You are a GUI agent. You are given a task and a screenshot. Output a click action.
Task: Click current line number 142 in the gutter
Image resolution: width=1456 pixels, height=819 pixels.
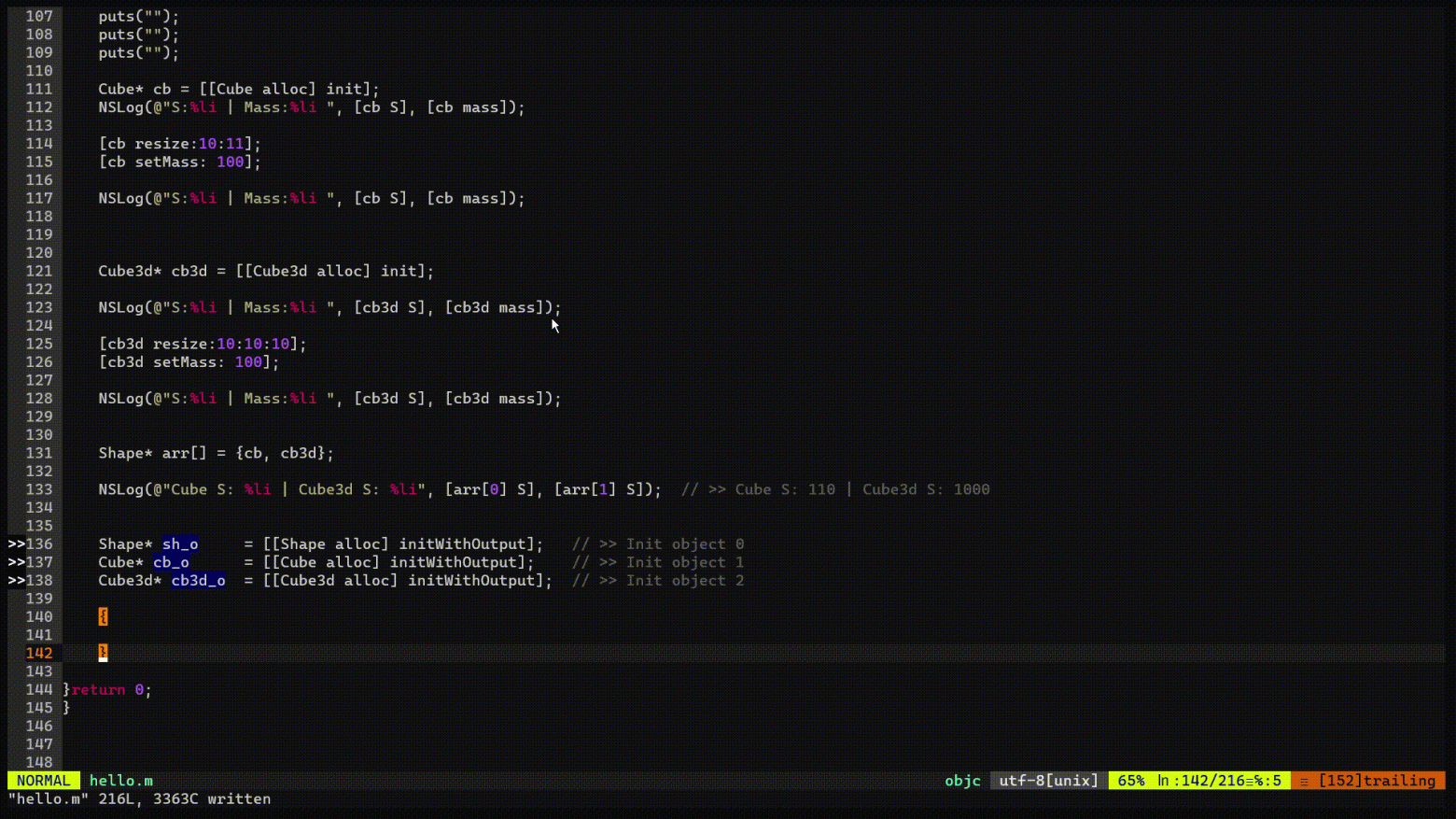click(39, 654)
